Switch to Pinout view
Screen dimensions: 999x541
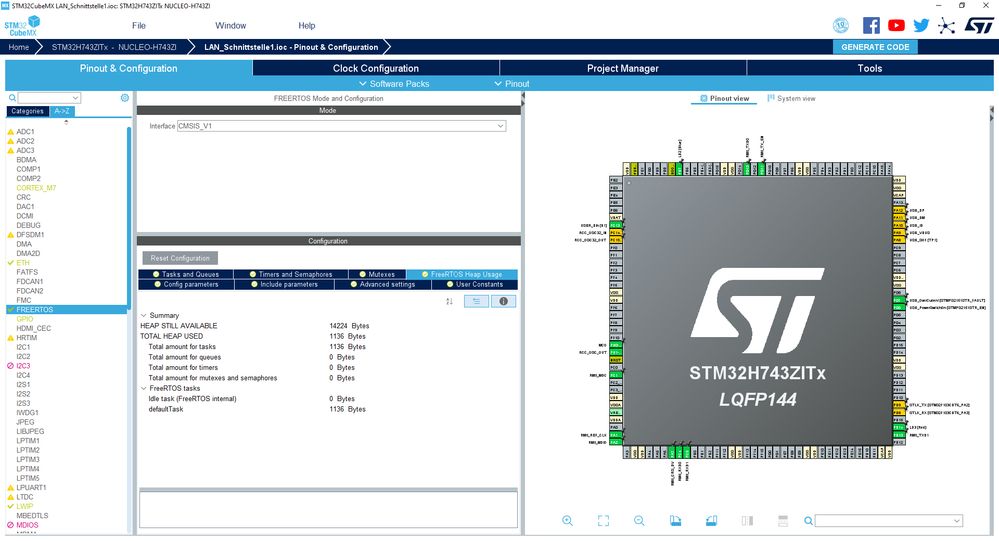coord(724,99)
